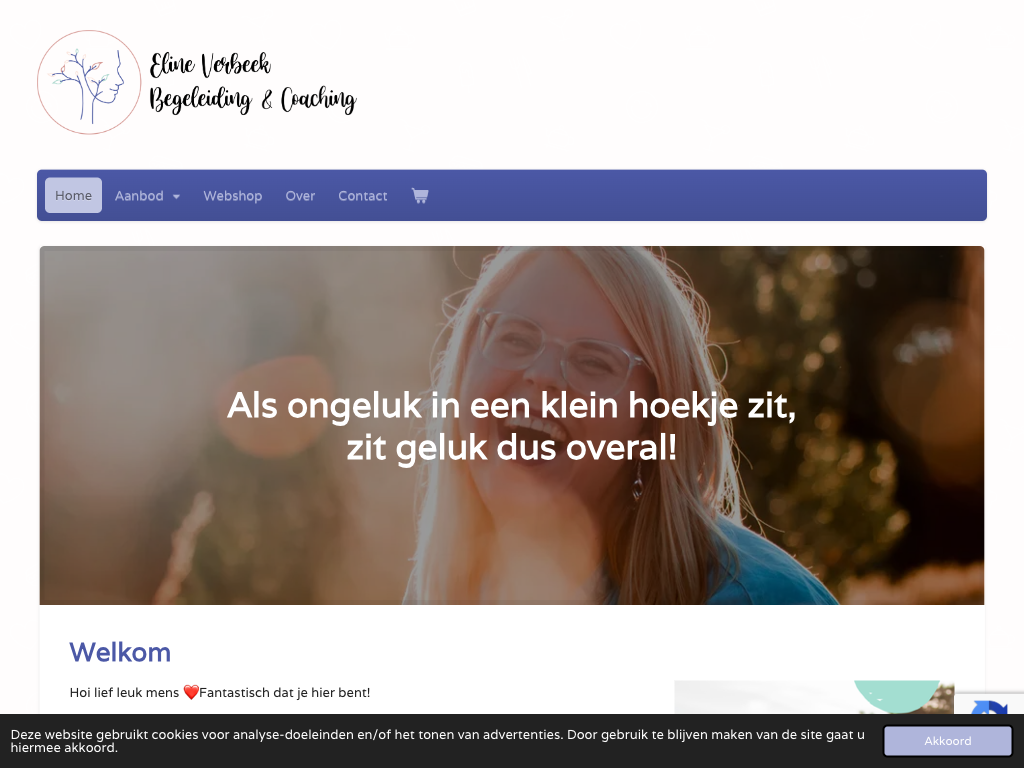Image resolution: width=1024 pixels, height=768 pixels.
Task: Click the cookie notice message text
Action: (x=438, y=741)
